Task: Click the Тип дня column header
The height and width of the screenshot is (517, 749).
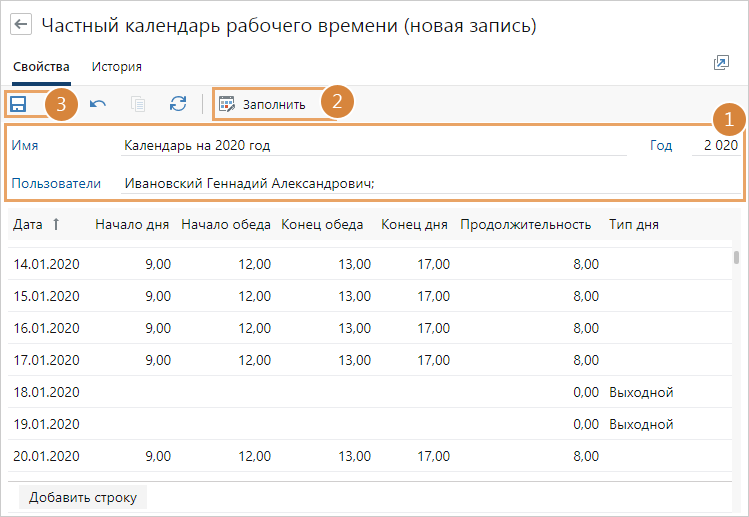Action: click(x=633, y=225)
